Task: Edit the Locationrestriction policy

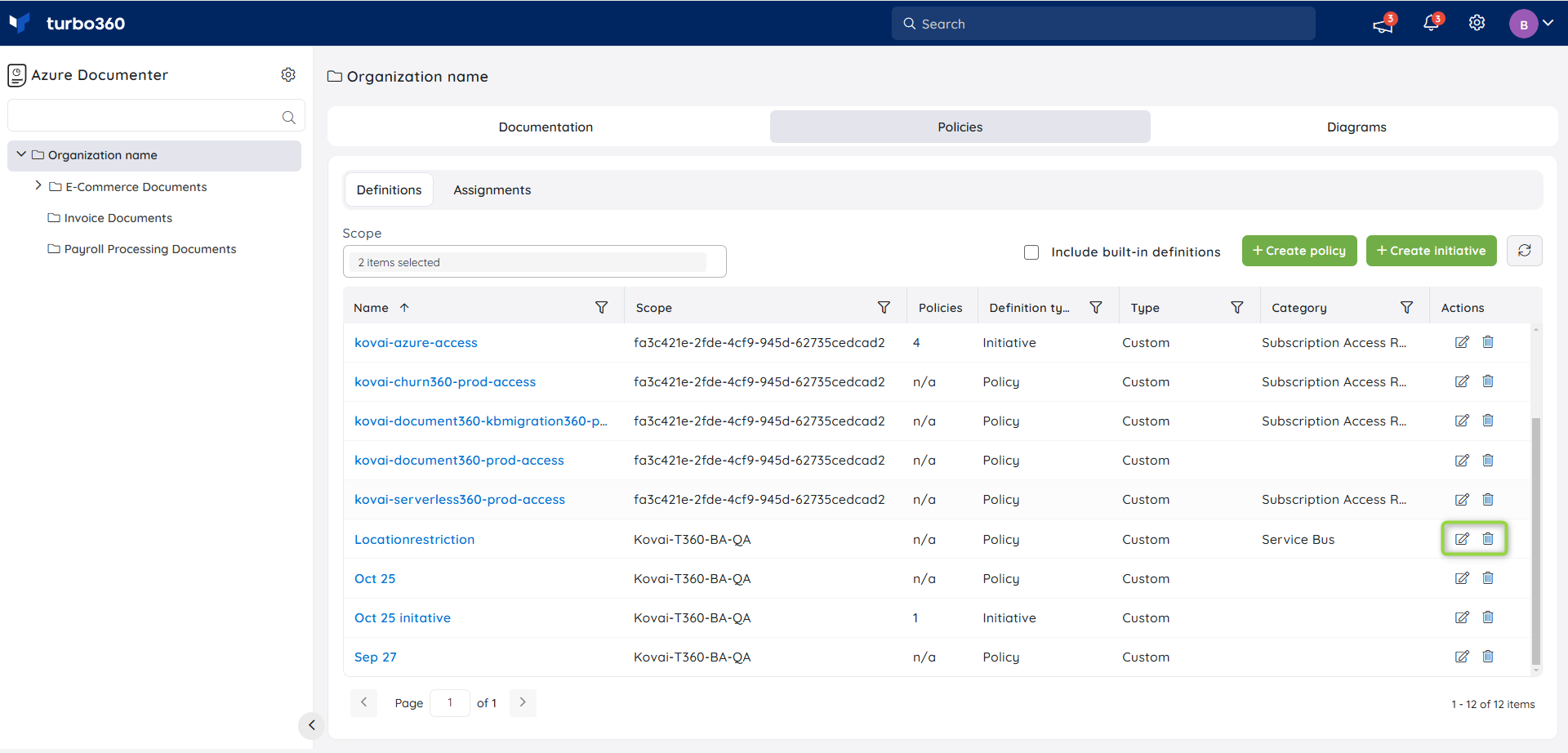Action: click(x=1462, y=539)
